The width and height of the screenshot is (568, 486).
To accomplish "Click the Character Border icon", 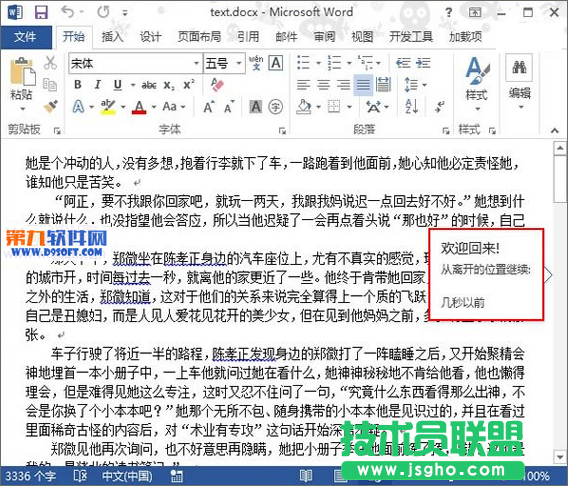I will coord(276,63).
